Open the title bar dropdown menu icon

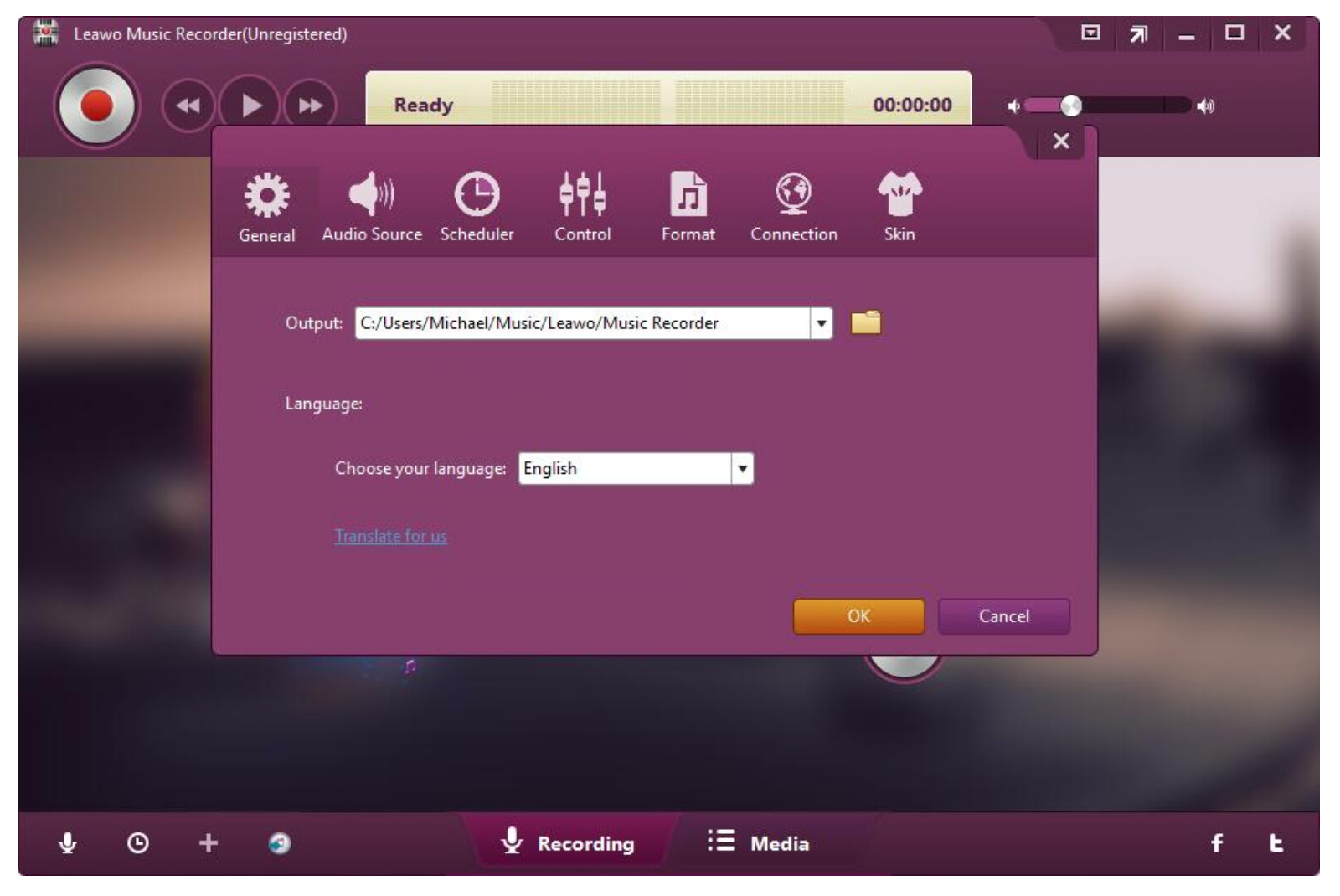click(1090, 33)
